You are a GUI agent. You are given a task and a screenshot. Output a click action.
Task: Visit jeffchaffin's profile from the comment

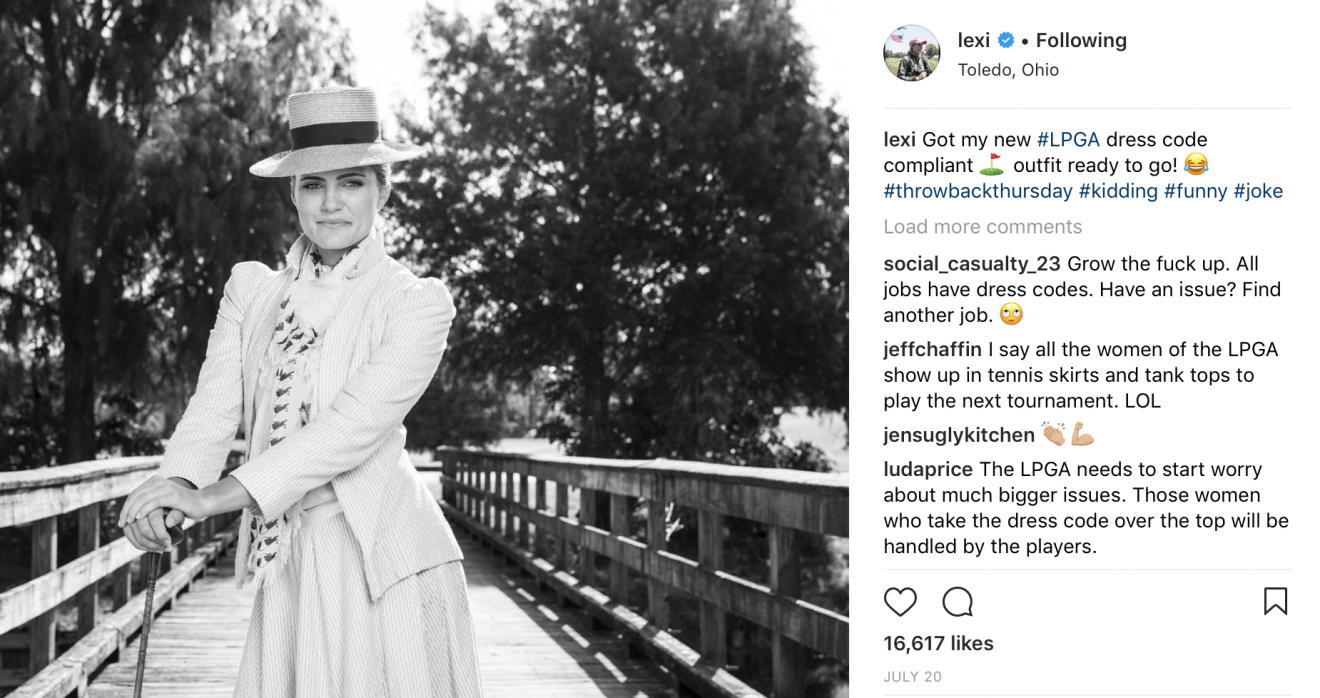932,350
